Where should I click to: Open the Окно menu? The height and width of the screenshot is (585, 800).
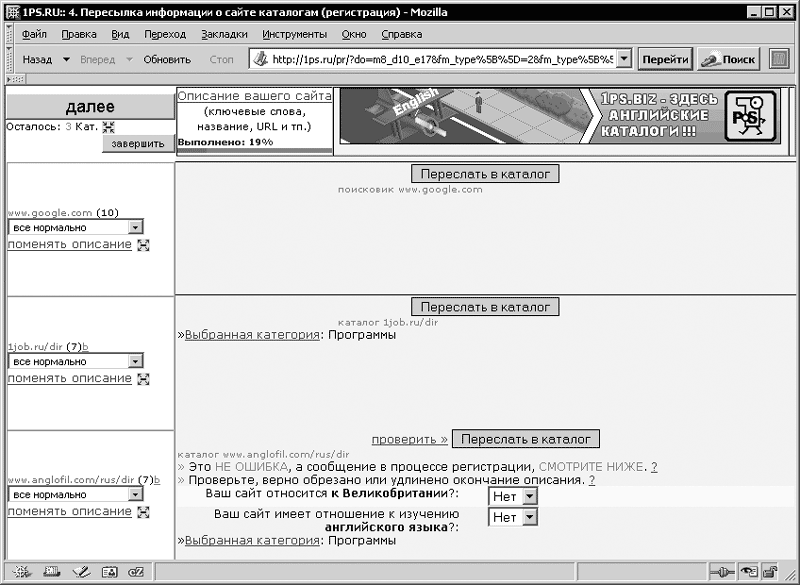(x=354, y=34)
